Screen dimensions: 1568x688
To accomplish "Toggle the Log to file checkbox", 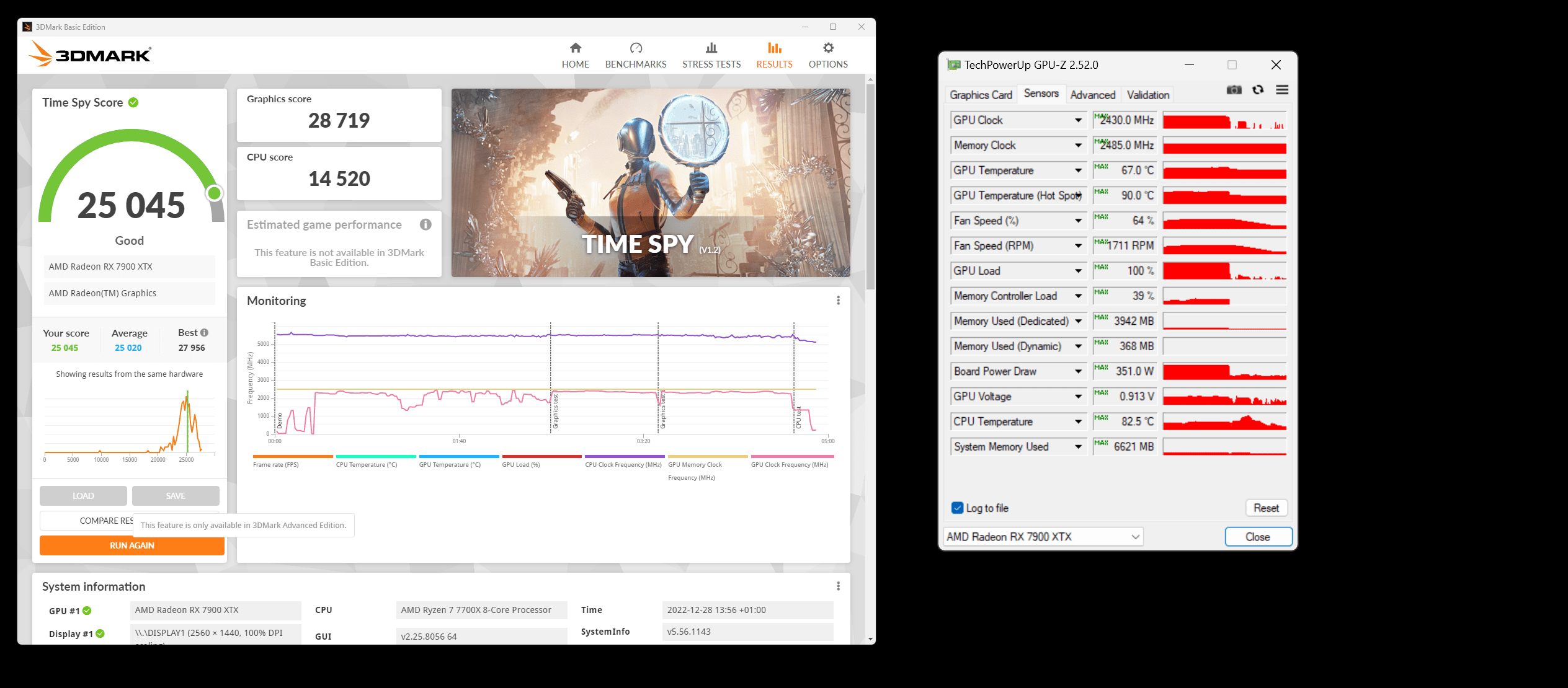I will (957, 508).
